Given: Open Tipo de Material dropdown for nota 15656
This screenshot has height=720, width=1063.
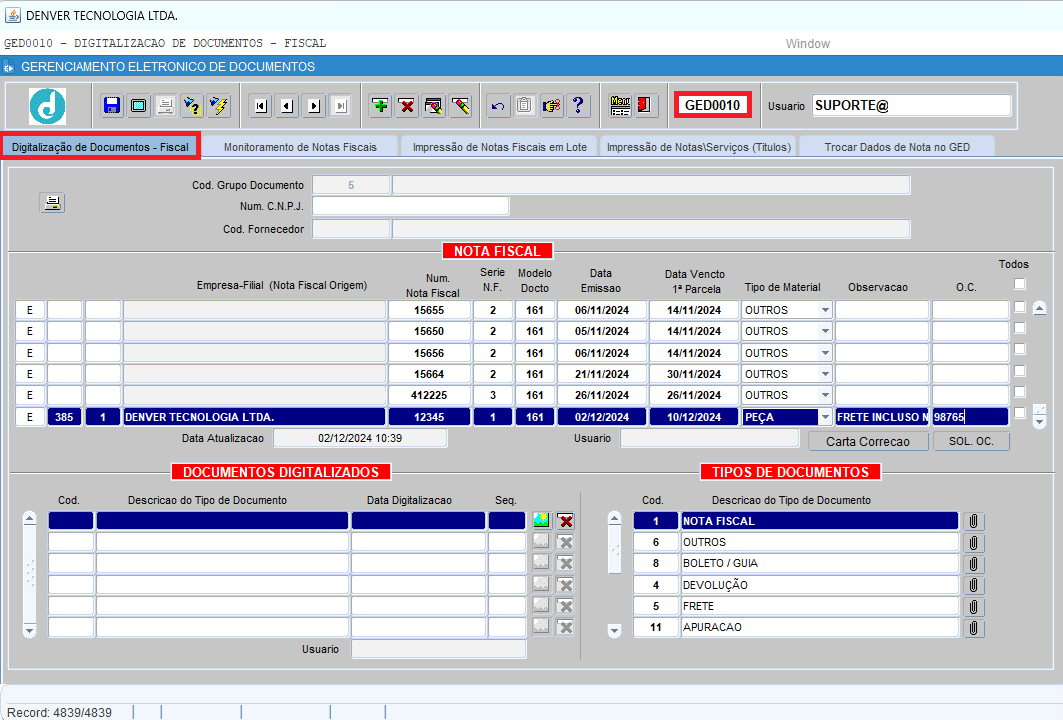Looking at the screenshot, I should click(825, 353).
